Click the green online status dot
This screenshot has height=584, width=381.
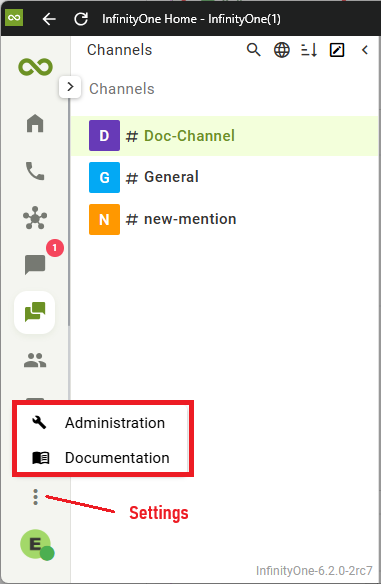47,553
